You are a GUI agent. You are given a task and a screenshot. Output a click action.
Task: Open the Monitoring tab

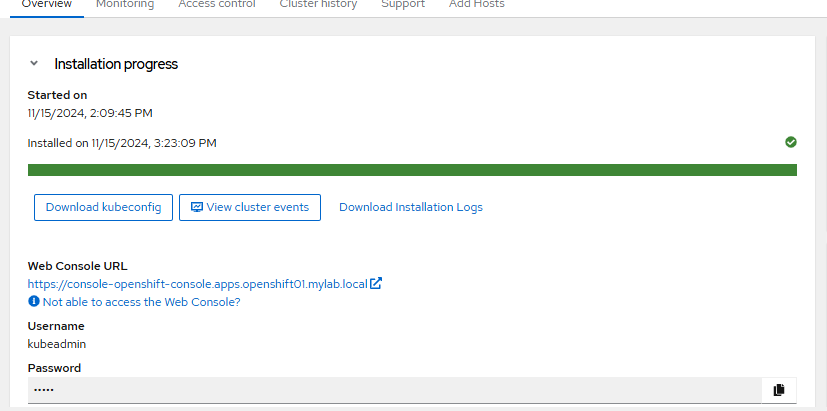click(x=125, y=4)
